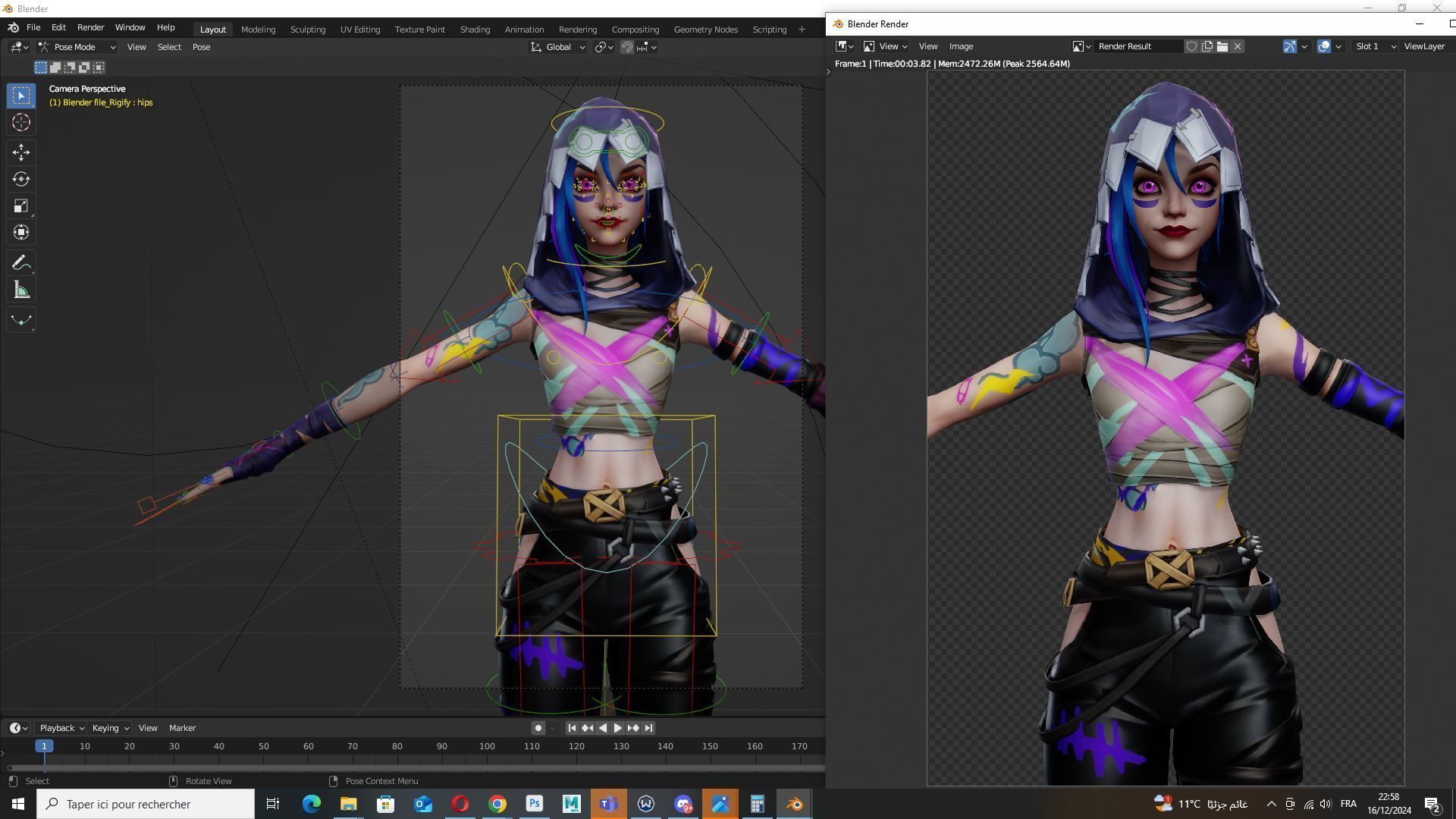Switch to the Geometry Nodes workspace tab
1456x819 pixels.
pos(705,29)
